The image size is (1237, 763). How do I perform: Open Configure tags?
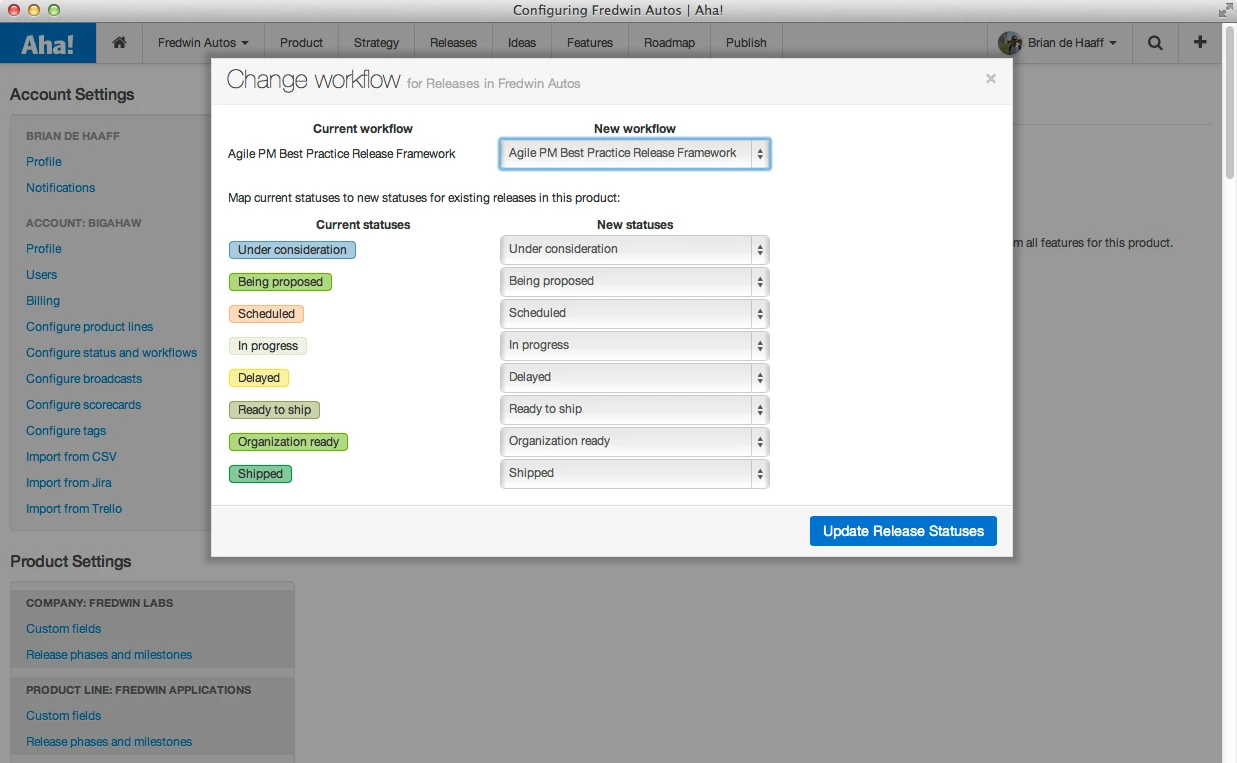pyautogui.click(x=66, y=430)
